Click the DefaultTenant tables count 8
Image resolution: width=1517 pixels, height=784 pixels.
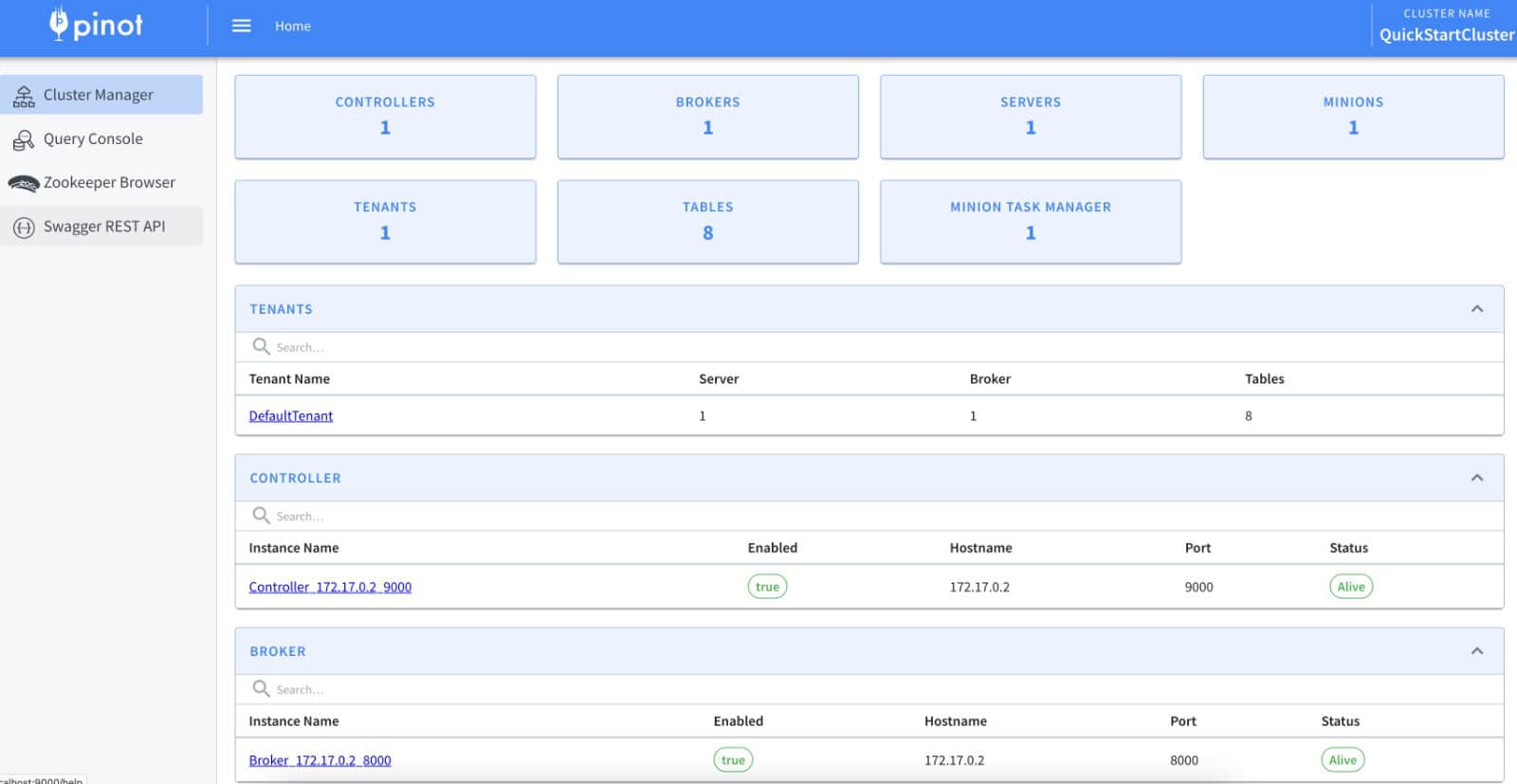(1248, 415)
